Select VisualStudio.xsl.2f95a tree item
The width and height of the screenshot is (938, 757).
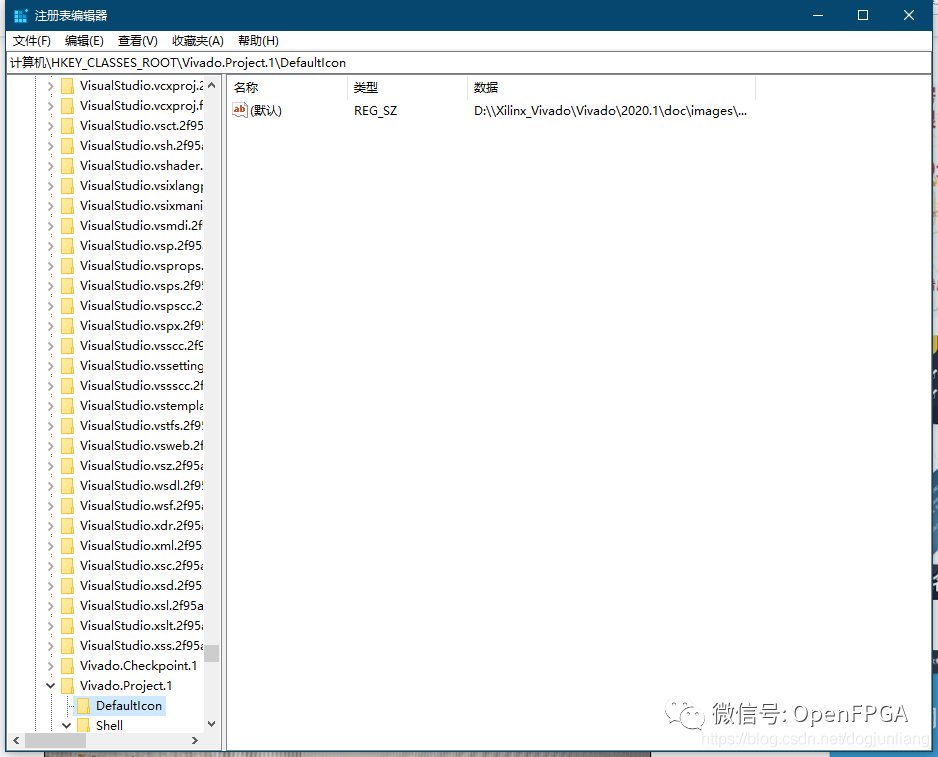click(x=141, y=606)
